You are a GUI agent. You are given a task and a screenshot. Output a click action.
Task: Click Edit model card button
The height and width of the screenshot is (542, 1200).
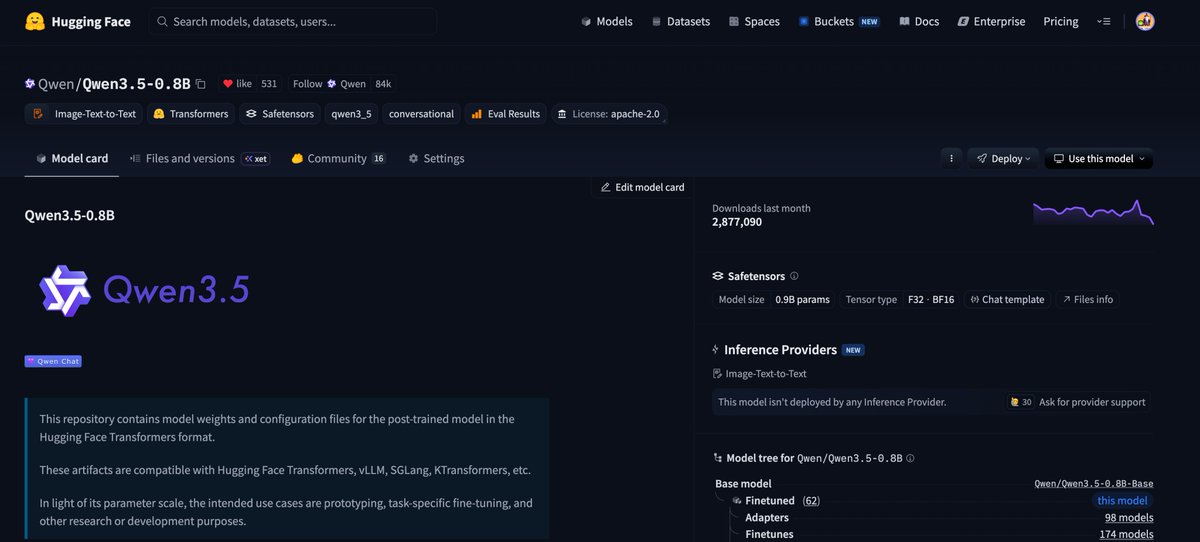642,187
